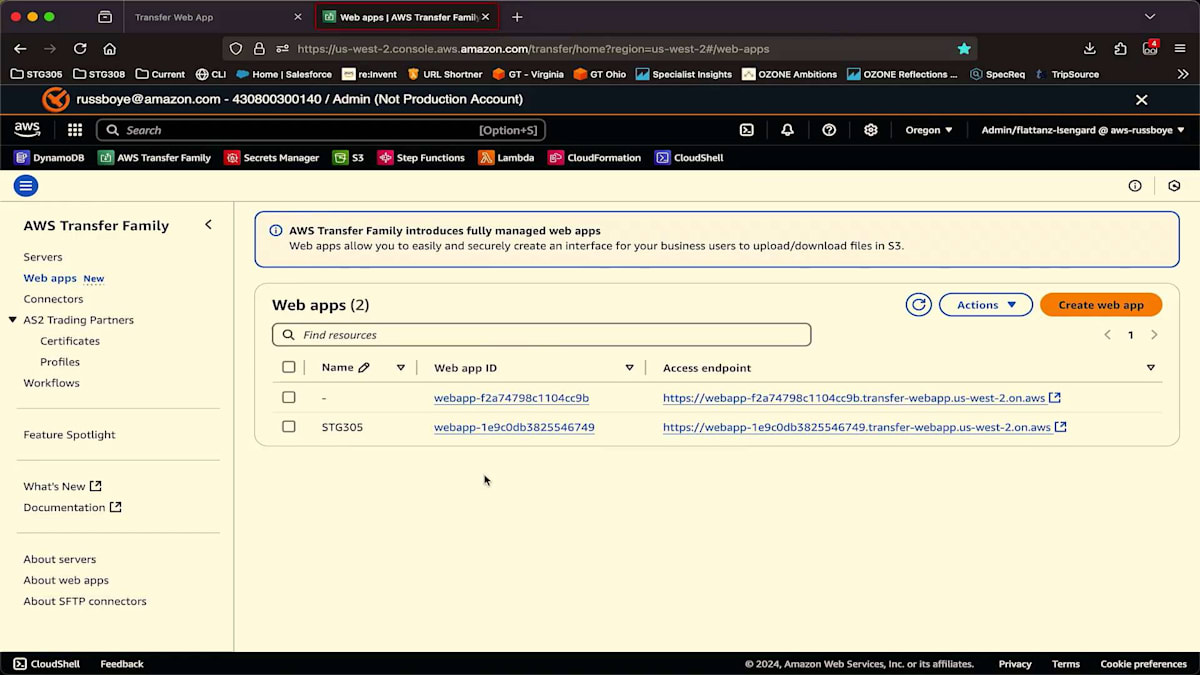This screenshot has width=1200, height=675.
Task: Open the Lambda favorite shortcut
Action: [x=506, y=158]
